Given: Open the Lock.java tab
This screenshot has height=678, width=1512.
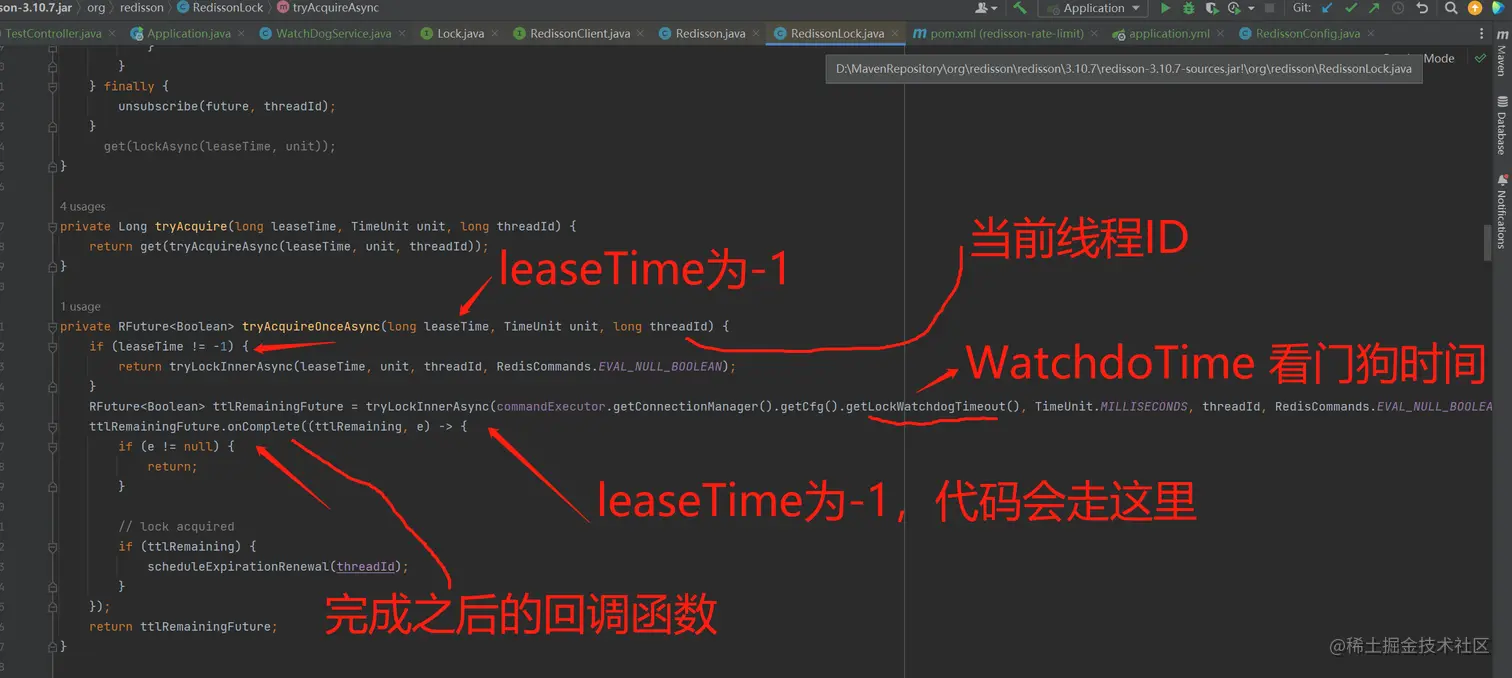Looking at the screenshot, I should click(x=460, y=33).
